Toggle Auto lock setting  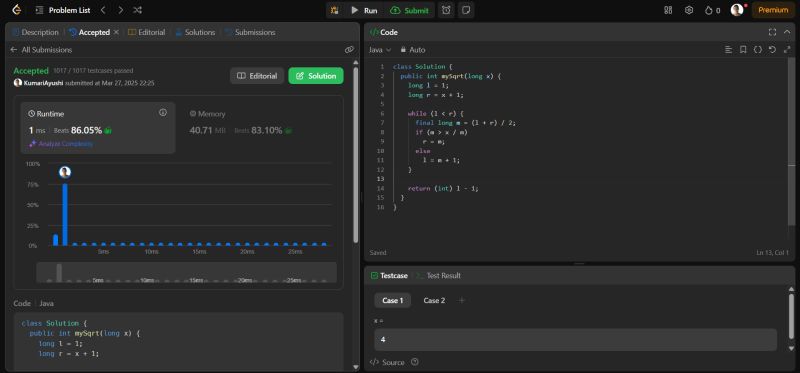tap(413, 50)
